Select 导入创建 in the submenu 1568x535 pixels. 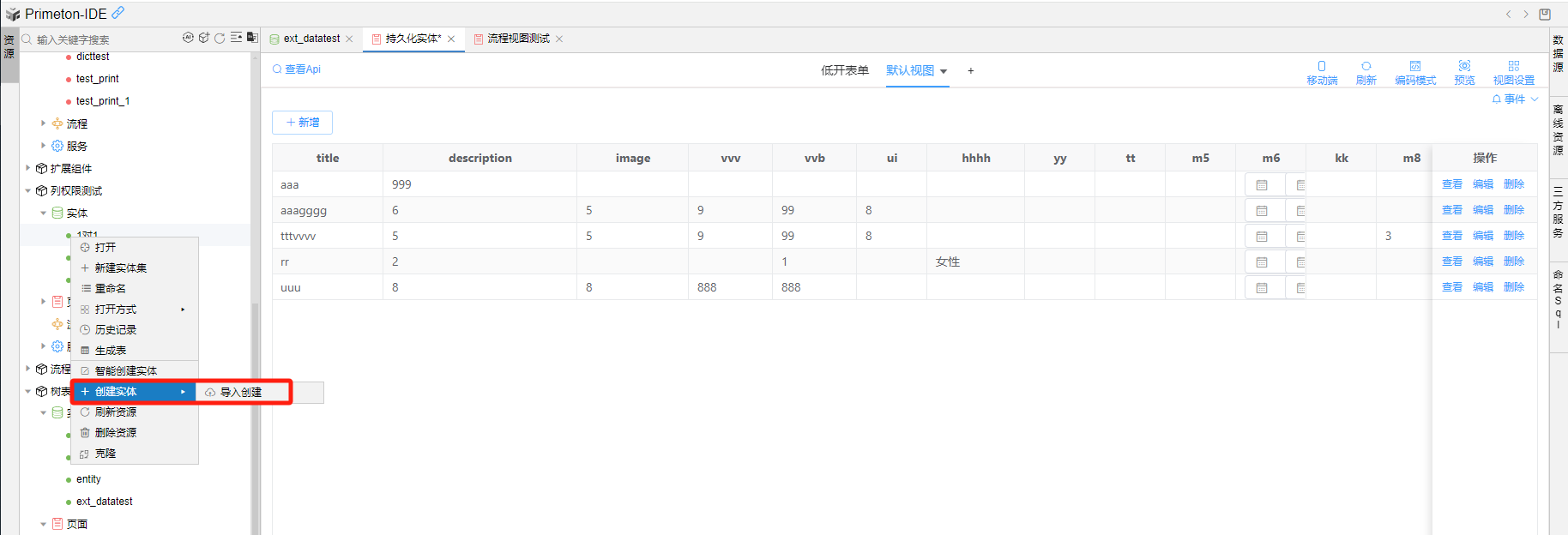click(241, 393)
